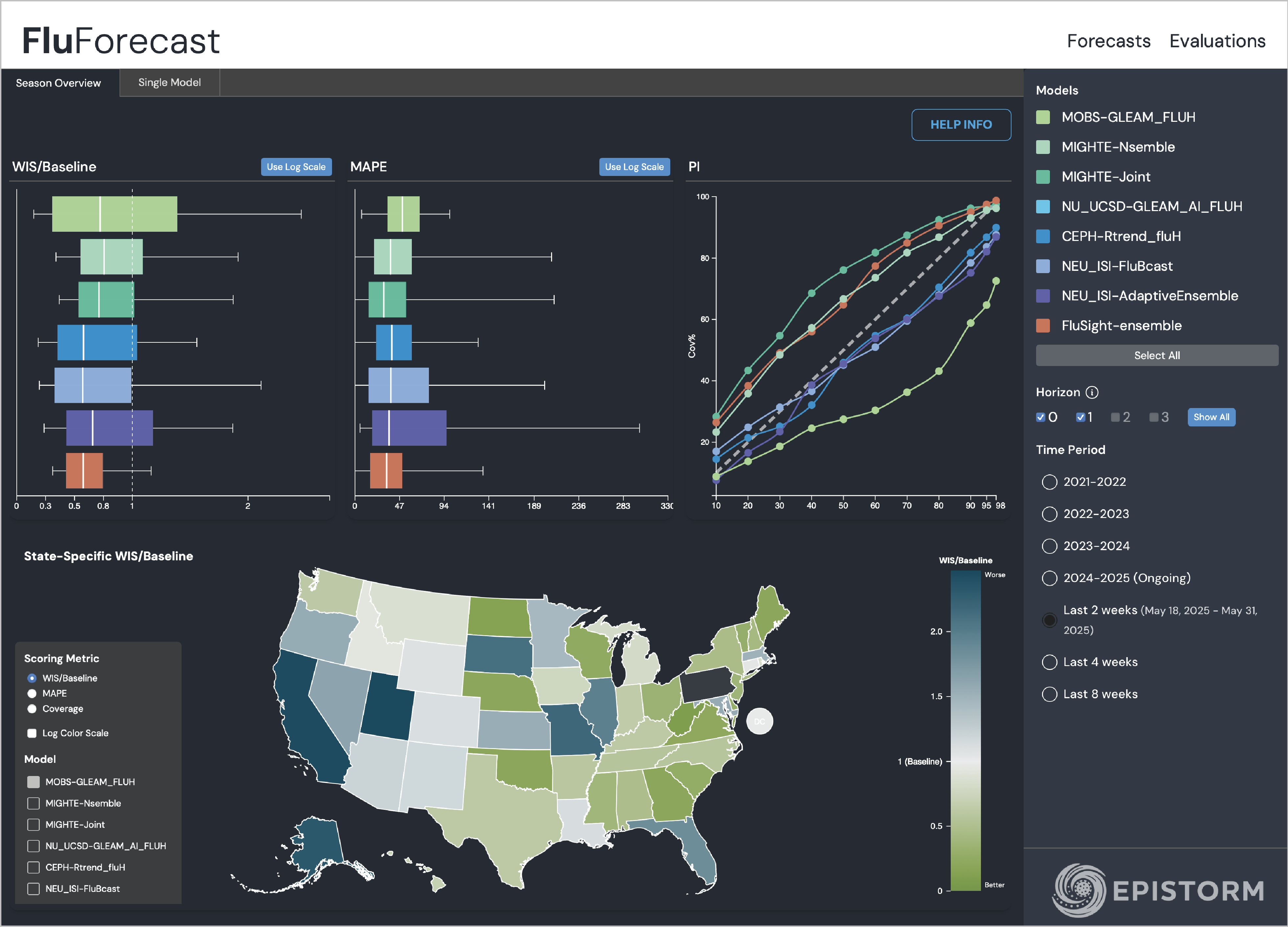1288x927 pixels.
Task: Click the FluSight-ensemble MAPE box plot
Action: click(386, 471)
